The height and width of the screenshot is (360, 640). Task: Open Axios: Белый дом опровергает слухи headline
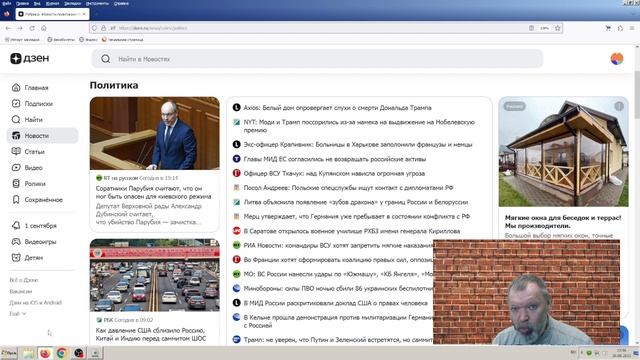point(337,108)
